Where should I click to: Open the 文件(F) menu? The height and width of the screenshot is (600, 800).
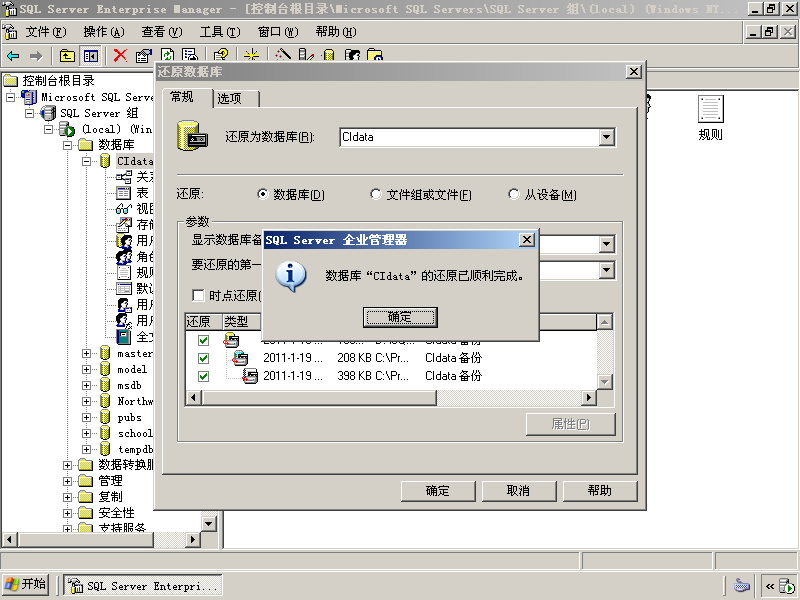(46, 32)
